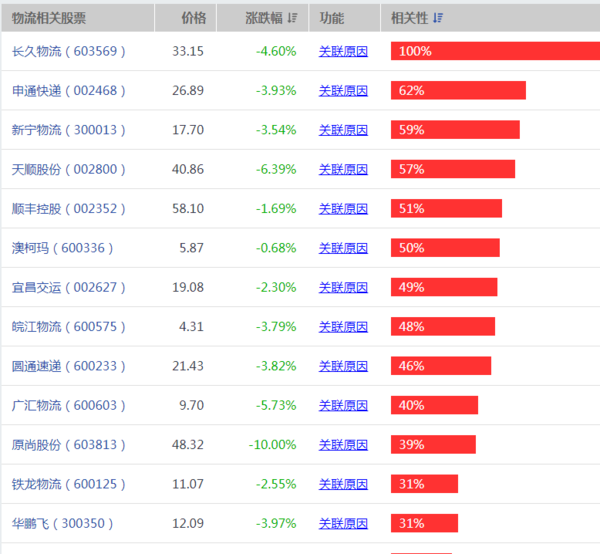Click the -6.39% change value
Screen dimensions: 600x554
click(276, 169)
